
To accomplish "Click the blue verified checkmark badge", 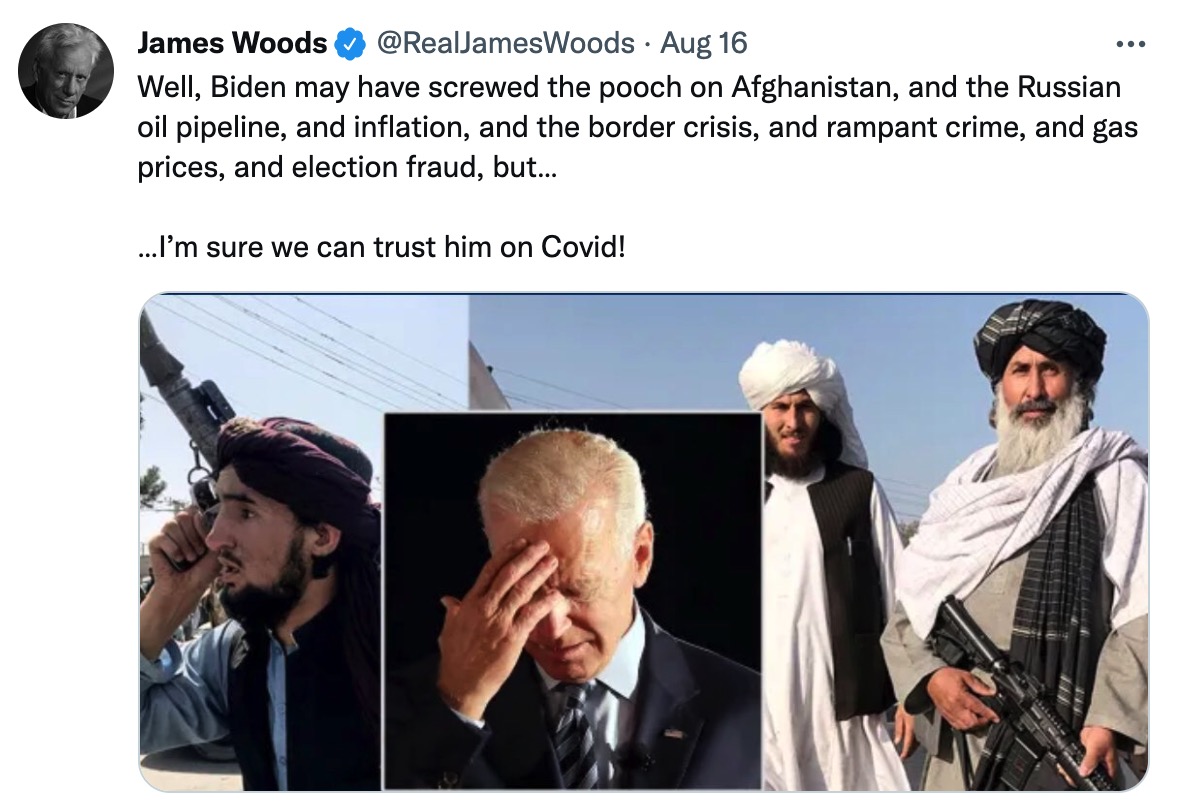I will [349, 44].
